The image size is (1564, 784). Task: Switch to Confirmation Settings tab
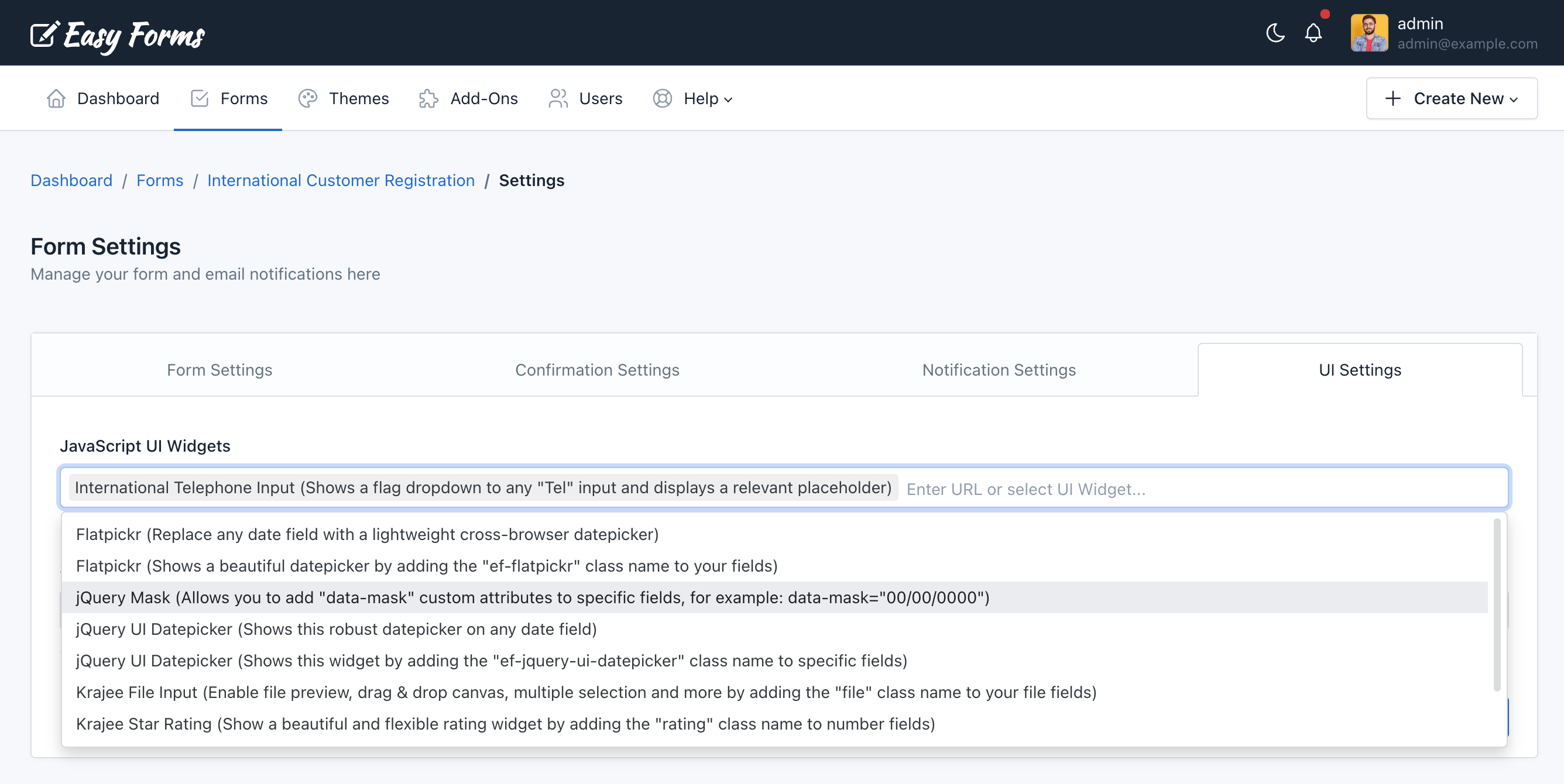coord(597,370)
